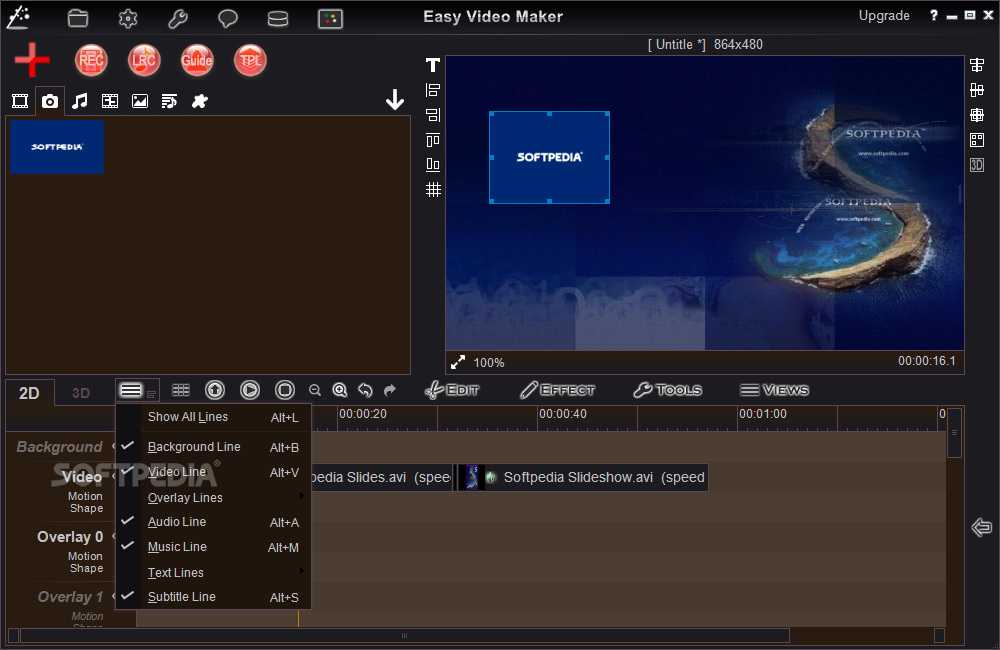Click the center both axes icon

pyautogui.click(x=977, y=115)
